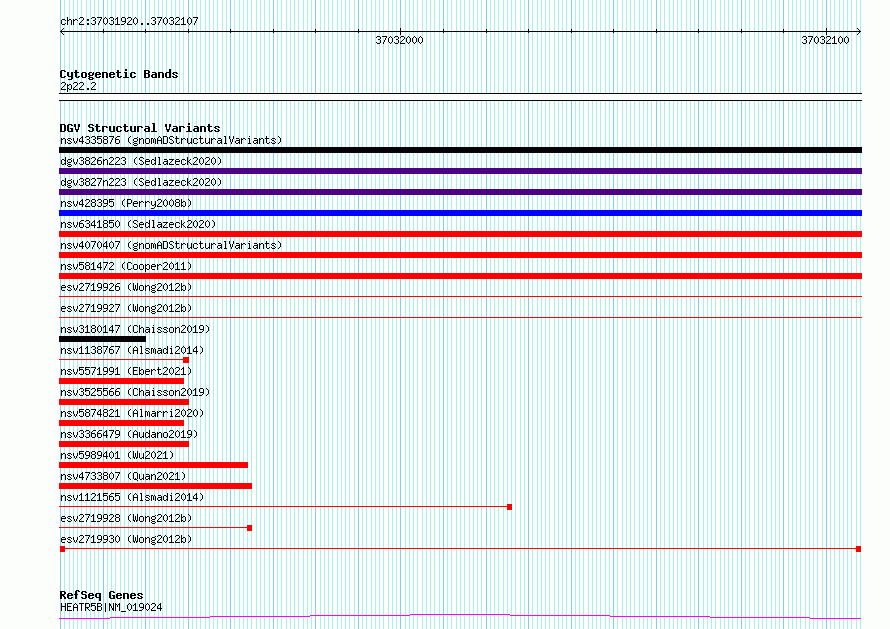
Task: Click the esv2719927 Wong2012b label
Action: tap(126, 308)
